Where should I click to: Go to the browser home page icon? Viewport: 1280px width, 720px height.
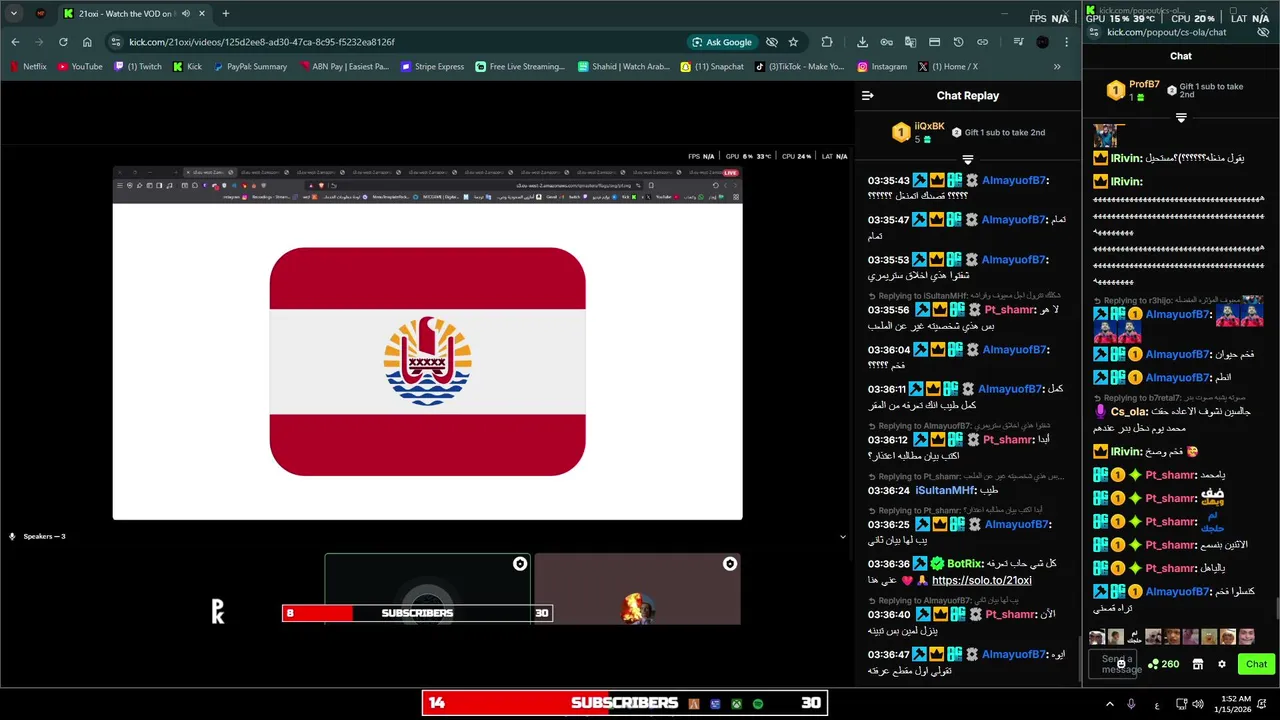(87, 42)
